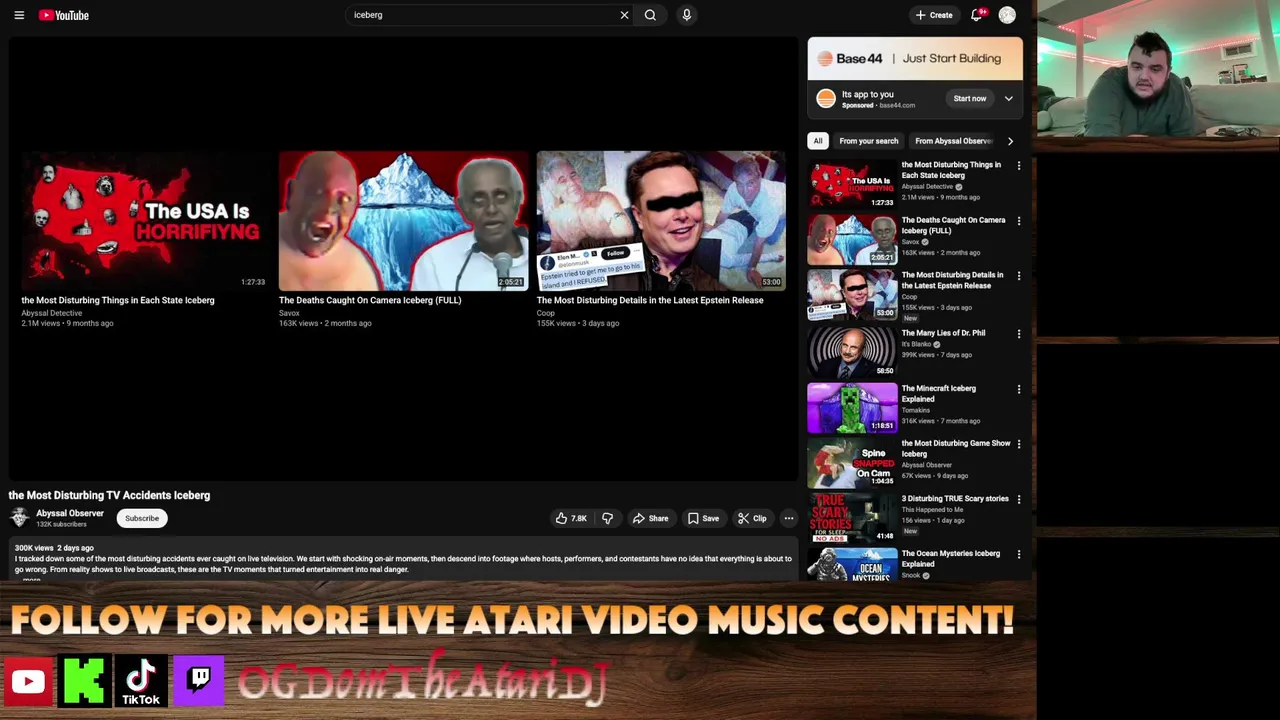Open the Abyssal Observer channel name
This screenshot has height=720, width=1280.
(x=70, y=513)
